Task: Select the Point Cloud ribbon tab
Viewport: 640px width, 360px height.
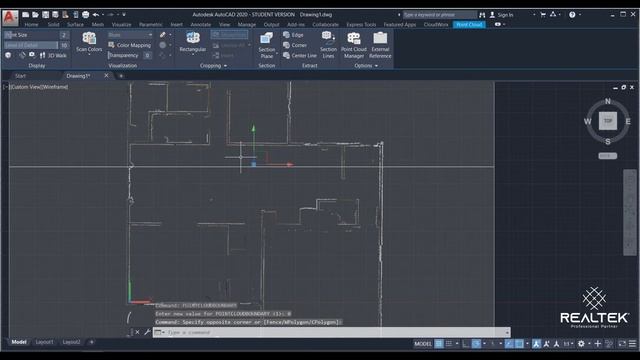Action: tap(469, 24)
